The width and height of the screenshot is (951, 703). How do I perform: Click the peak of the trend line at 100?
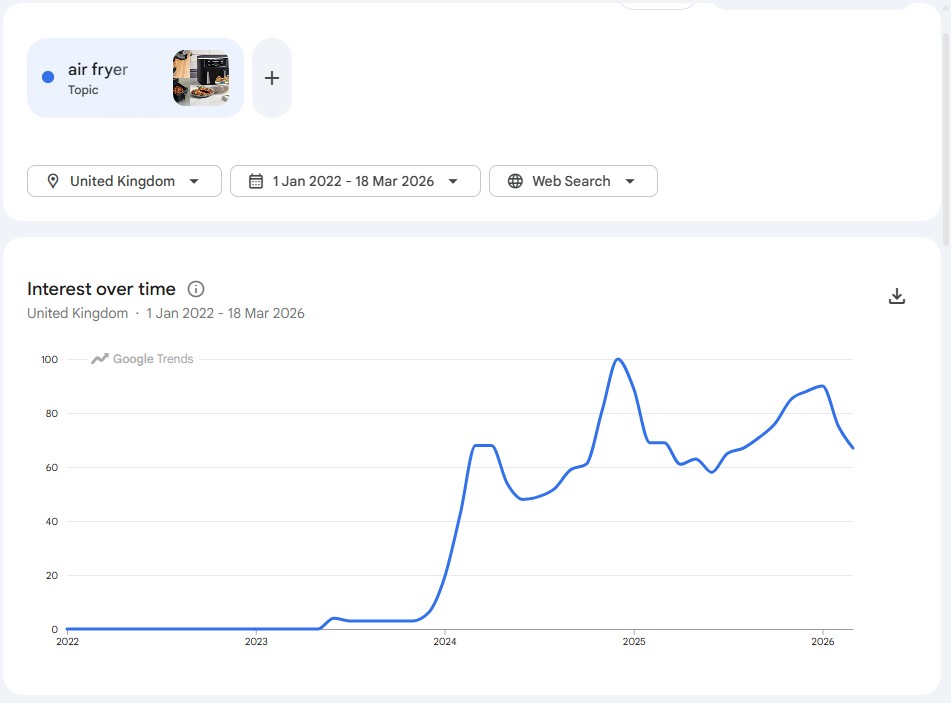pos(618,360)
